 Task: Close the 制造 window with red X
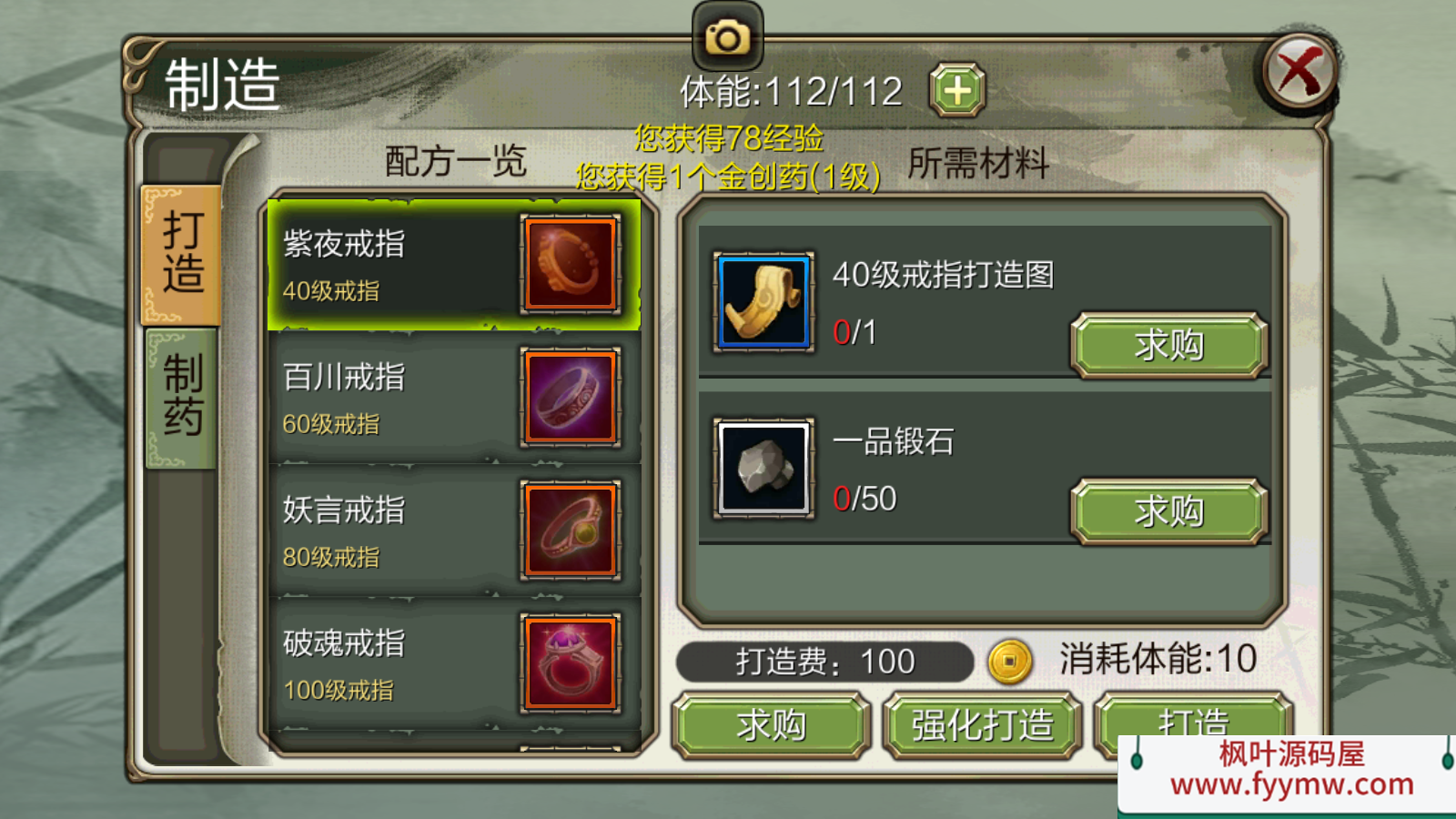pos(1299,72)
